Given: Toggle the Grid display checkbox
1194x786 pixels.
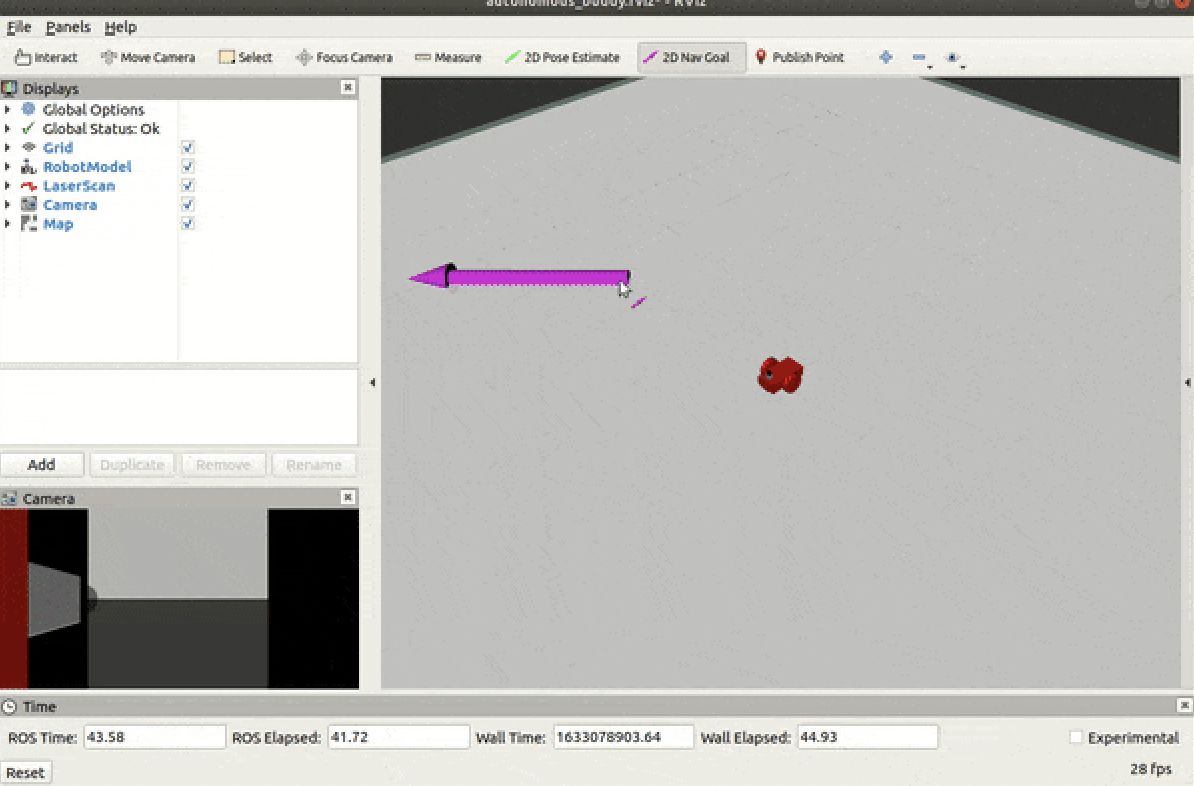Looking at the screenshot, I should pyautogui.click(x=187, y=147).
